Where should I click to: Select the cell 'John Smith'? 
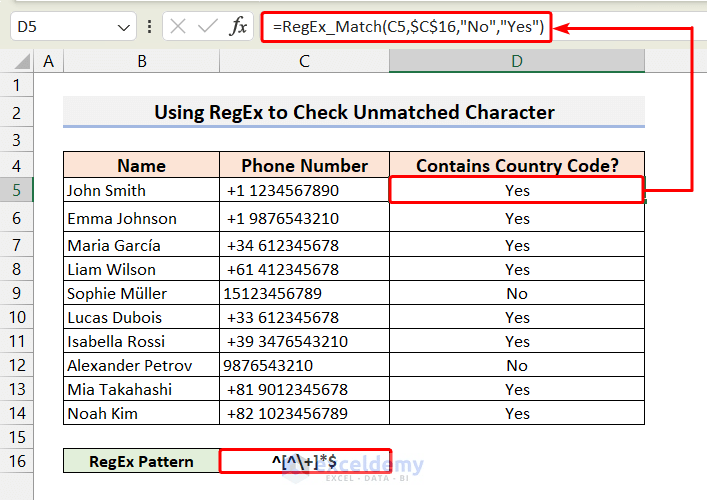pyautogui.click(x=142, y=190)
